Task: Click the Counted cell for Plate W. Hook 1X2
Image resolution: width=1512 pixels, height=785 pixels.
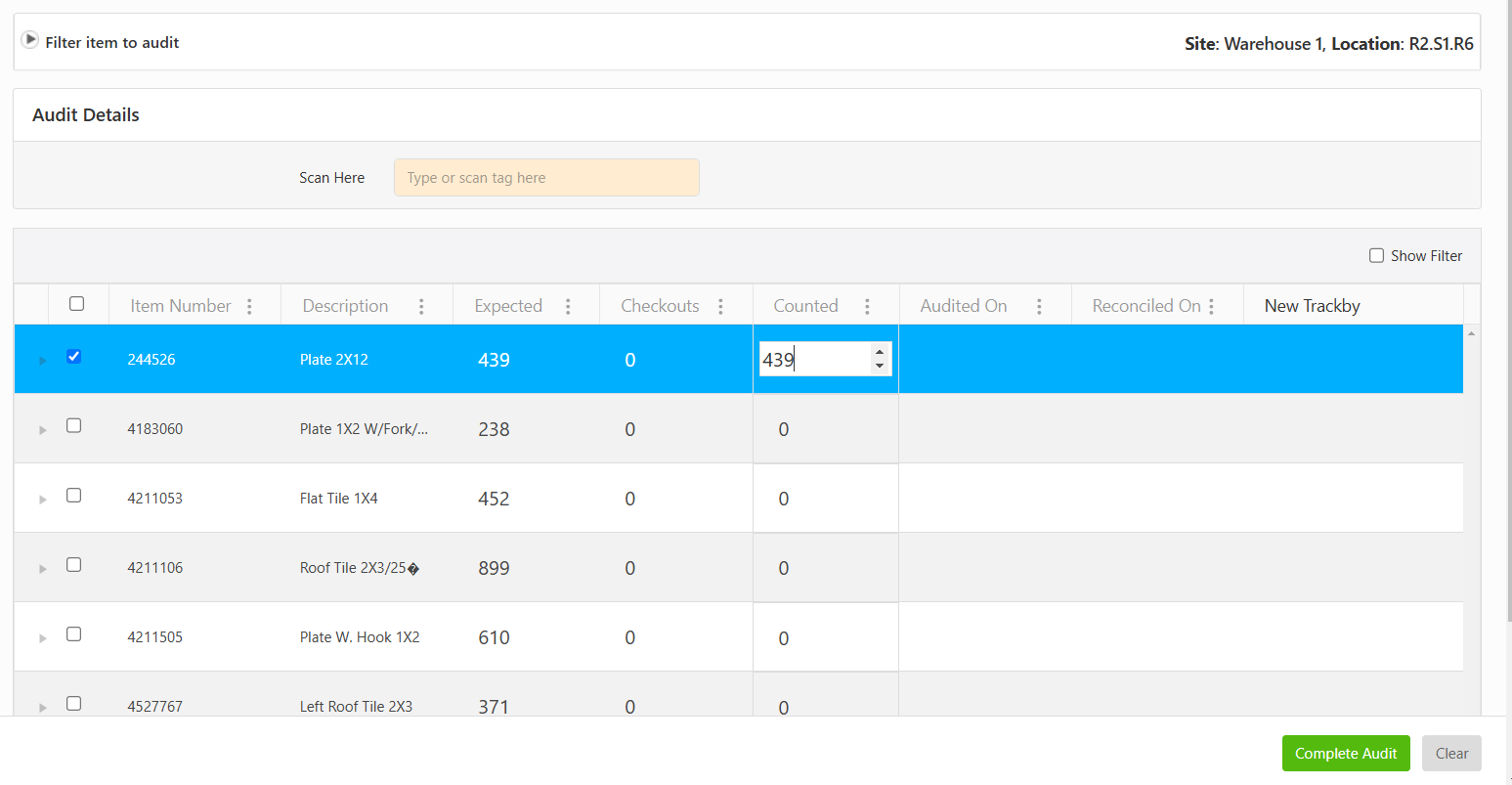Action: point(825,637)
